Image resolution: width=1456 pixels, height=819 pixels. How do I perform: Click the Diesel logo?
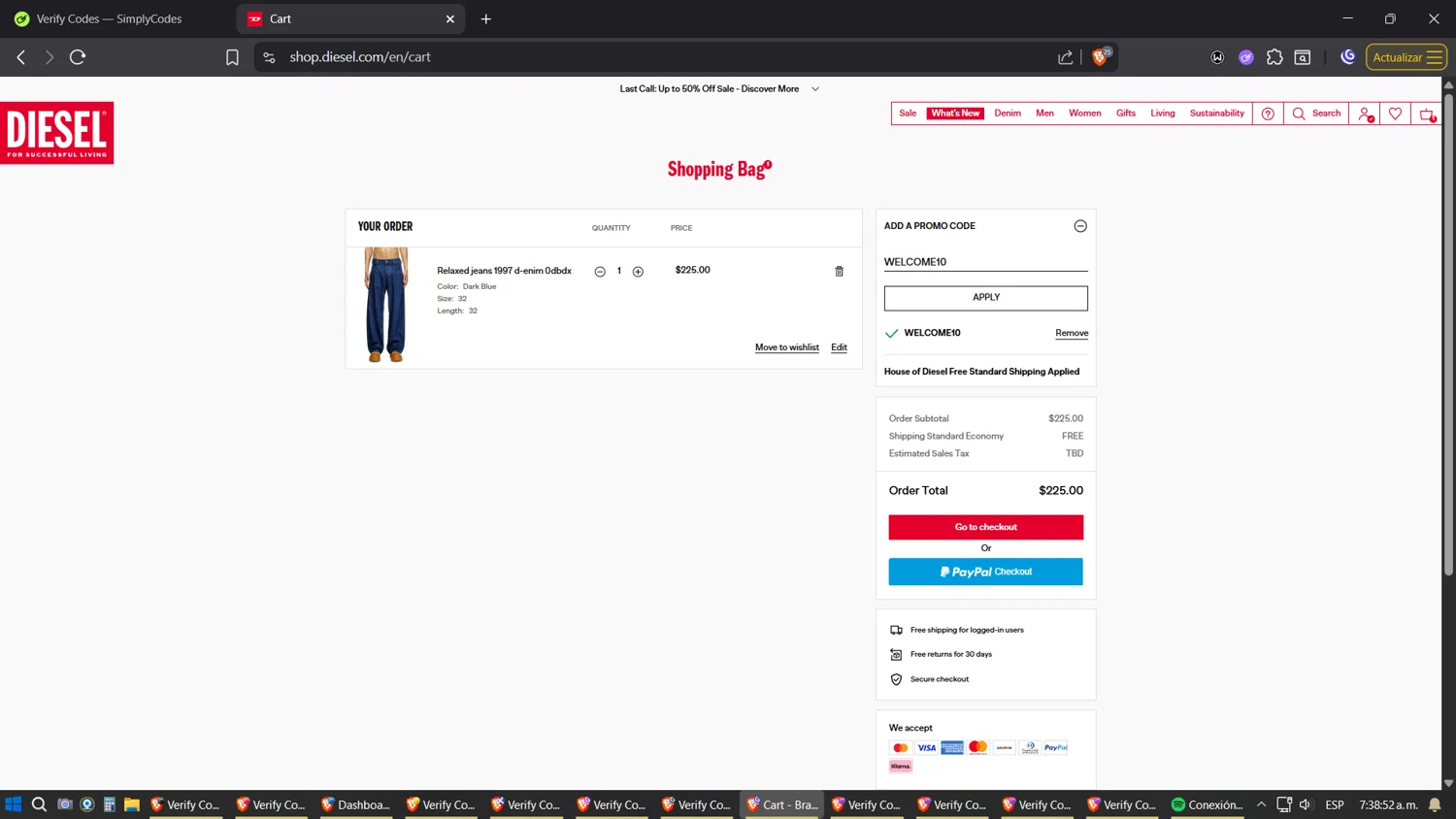click(x=56, y=133)
